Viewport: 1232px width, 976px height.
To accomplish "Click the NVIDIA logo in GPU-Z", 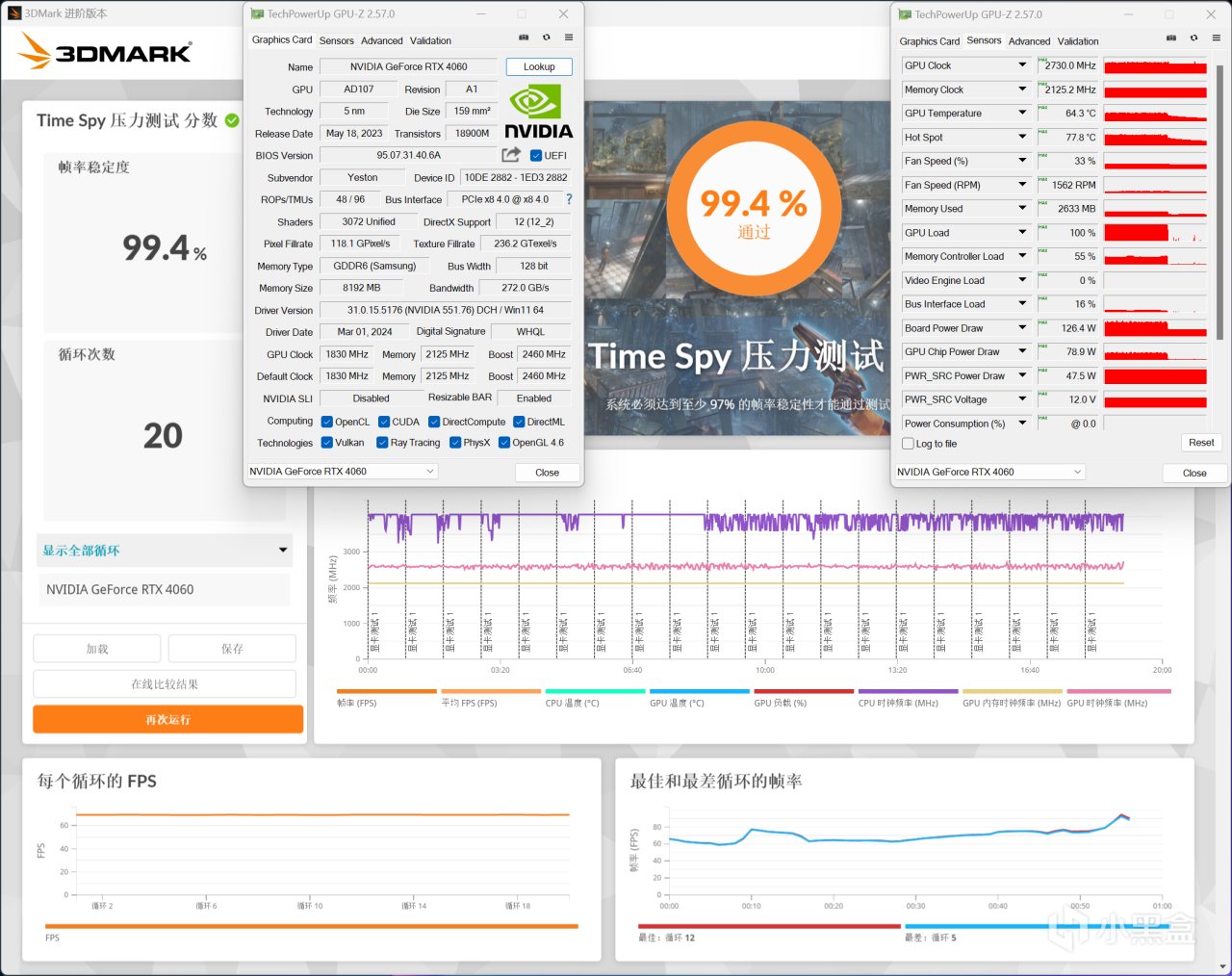I will tap(538, 112).
